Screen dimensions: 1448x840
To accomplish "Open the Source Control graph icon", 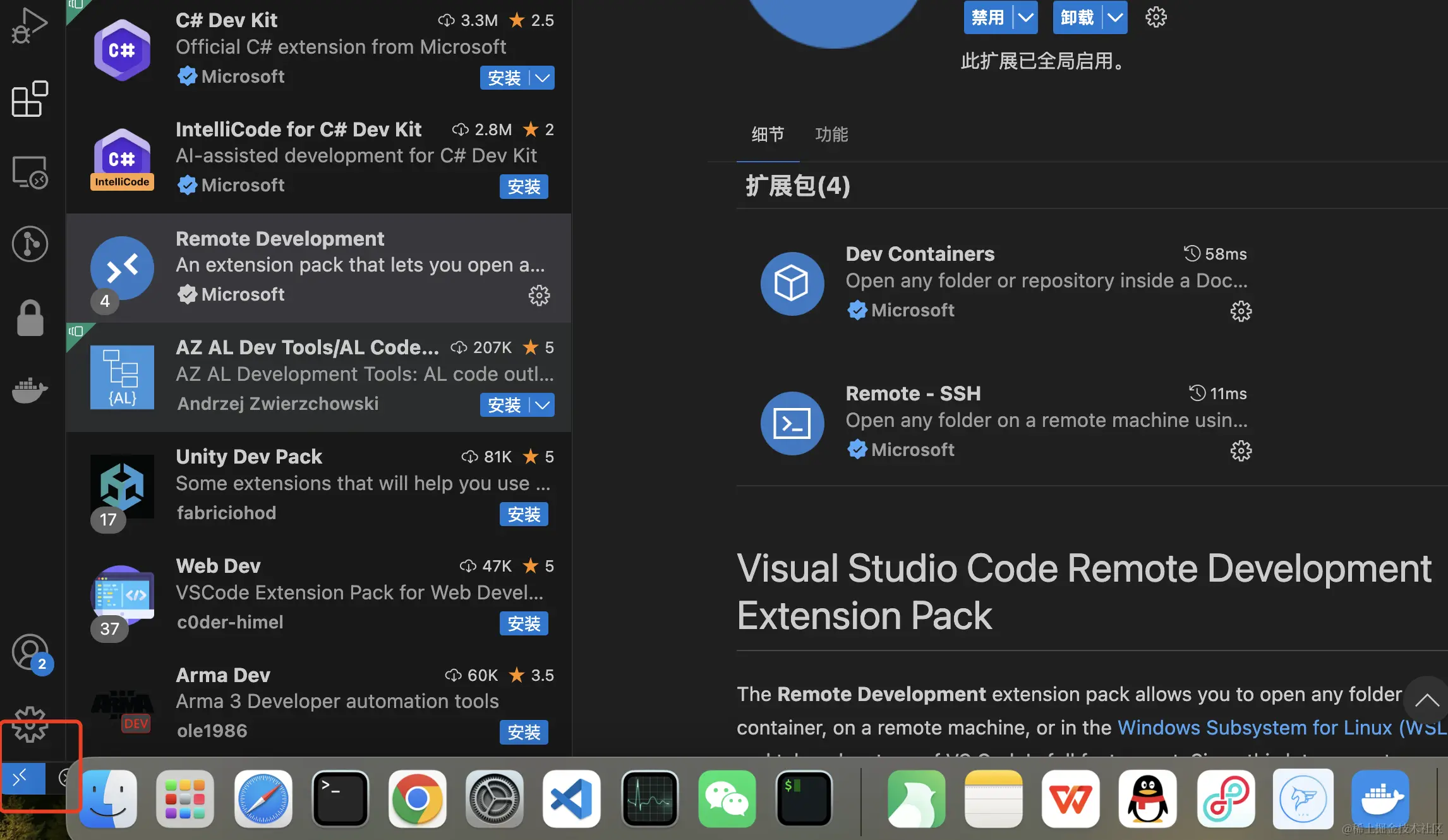I will point(29,244).
